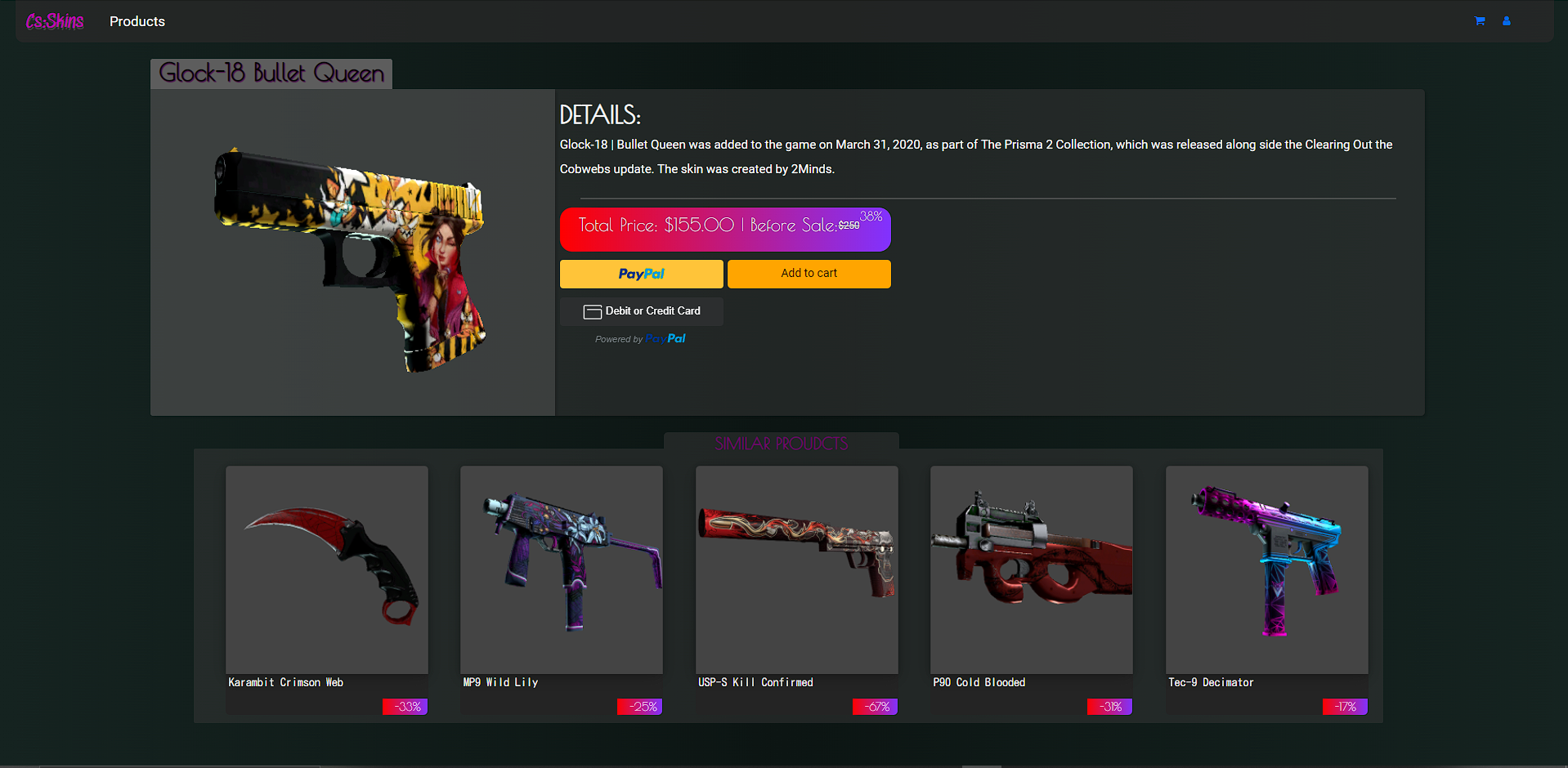Viewport: 1568px width, 768px height.
Task: Open the MP9 Wild Lily product image
Action: [561, 569]
